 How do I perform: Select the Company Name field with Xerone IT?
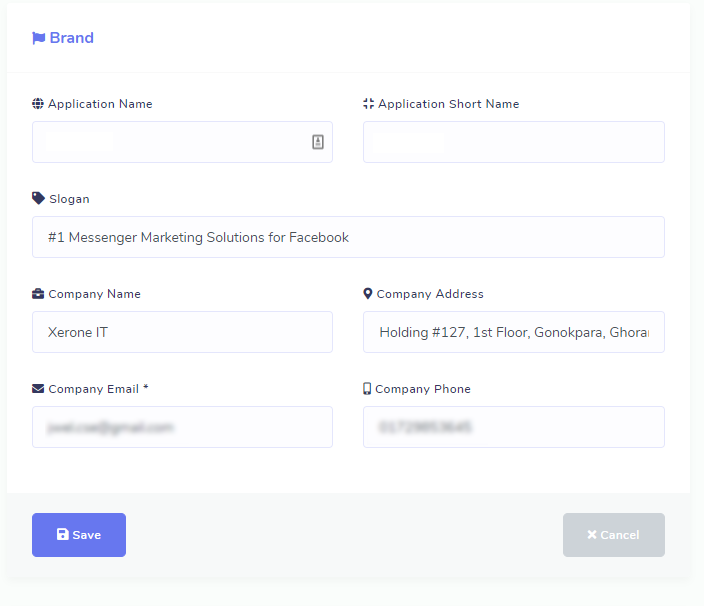click(x=182, y=332)
